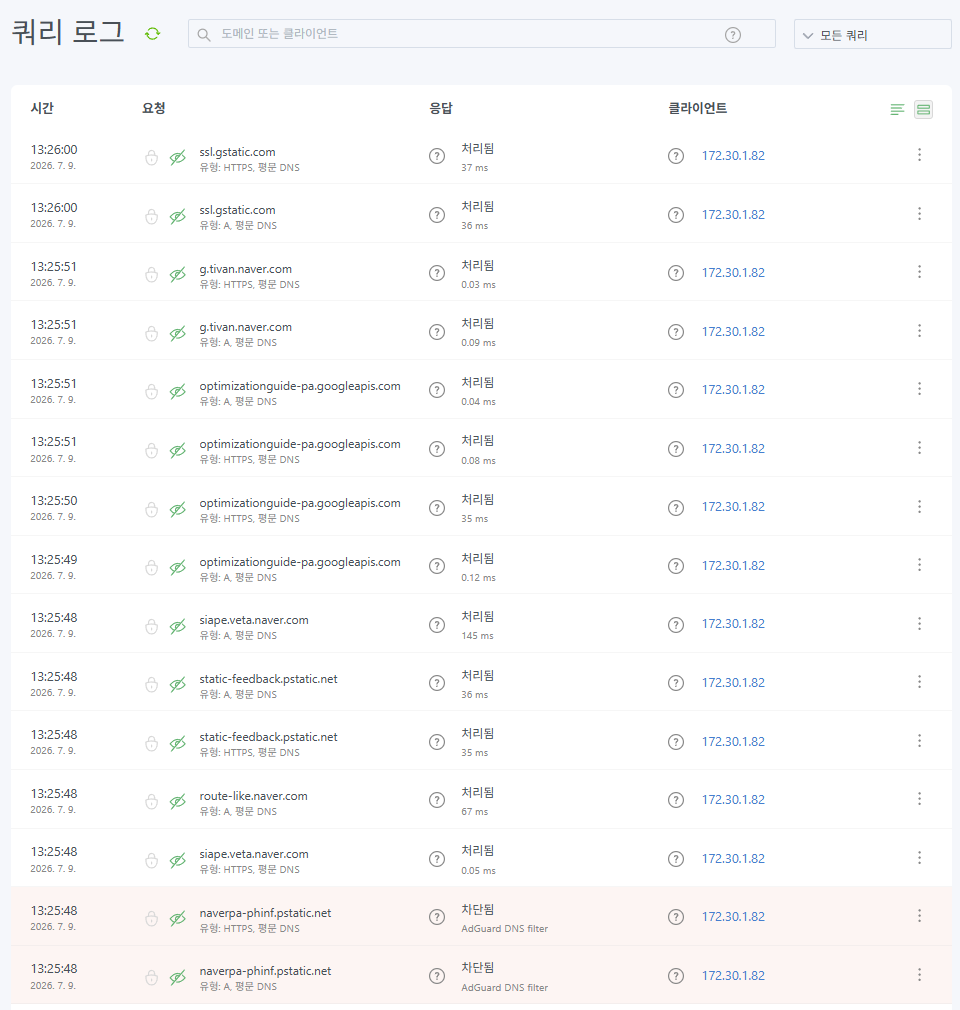The width and height of the screenshot is (960, 1010).
Task: Show client info icon for siape.veta.naver.com 0.05 ms row
Action: click(676, 859)
